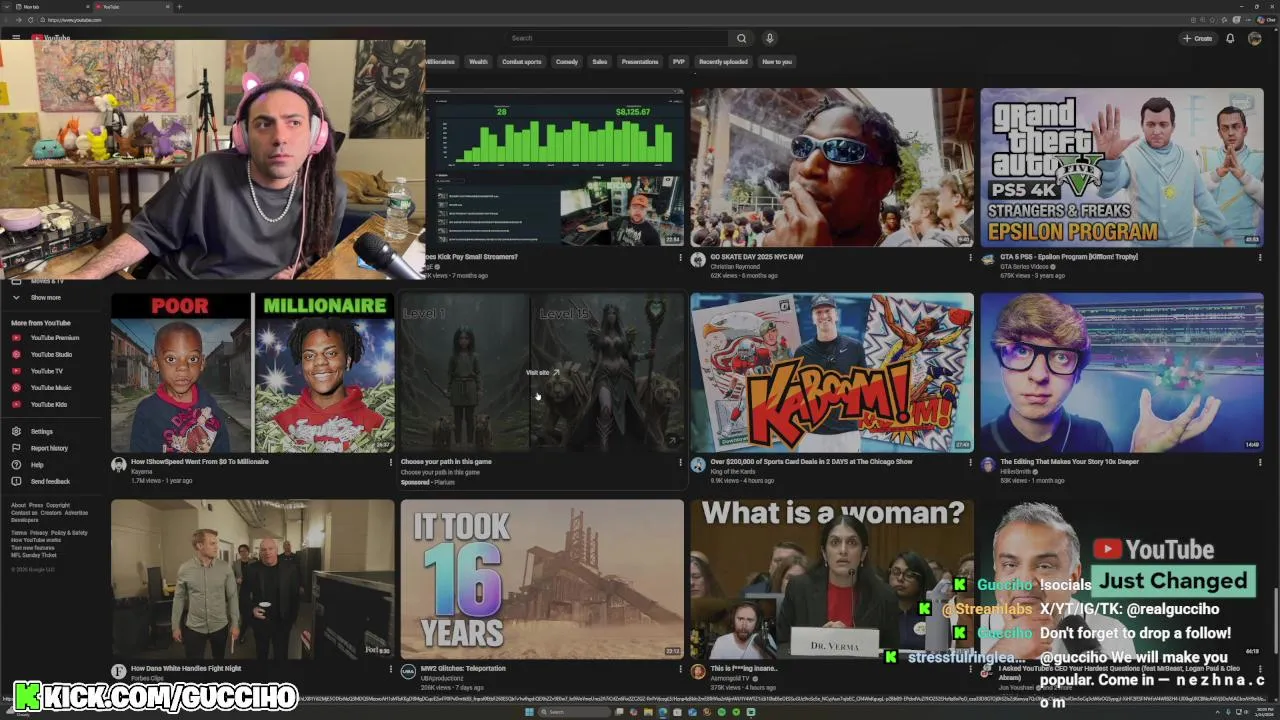Click Visit site on sponsored ad
The height and width of the screenshot is (720, 1280).
click(543, 372)
